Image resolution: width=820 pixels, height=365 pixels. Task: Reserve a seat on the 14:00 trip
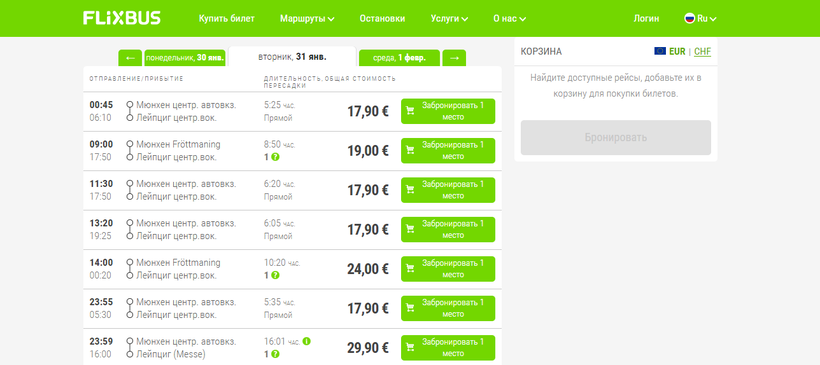448,269
